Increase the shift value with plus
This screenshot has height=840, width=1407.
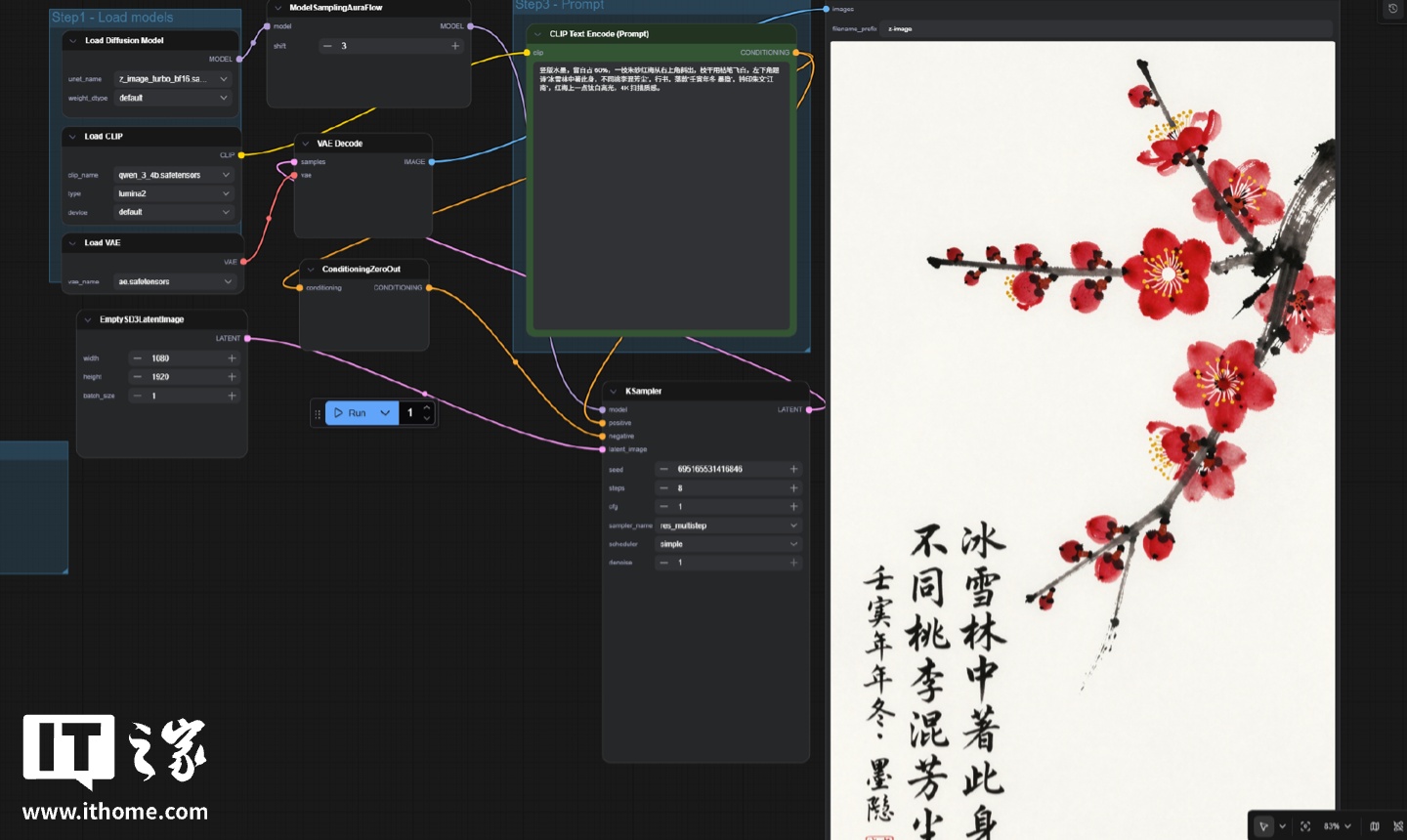click(455, 46)
